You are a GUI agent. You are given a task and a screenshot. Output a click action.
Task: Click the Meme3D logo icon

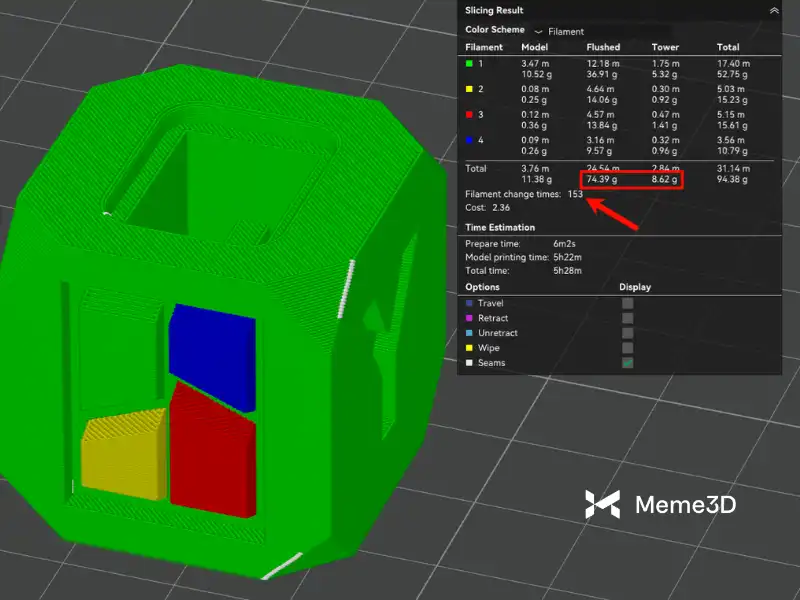[x=603, y=505]
